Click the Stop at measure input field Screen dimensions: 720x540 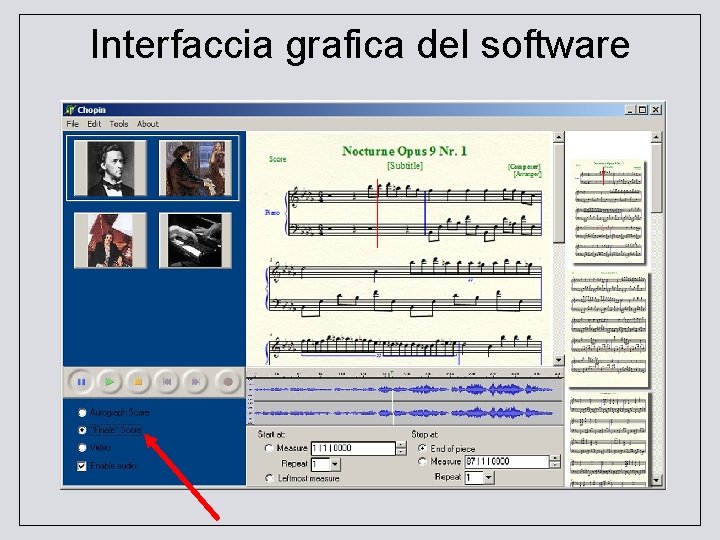pos(506,461)
